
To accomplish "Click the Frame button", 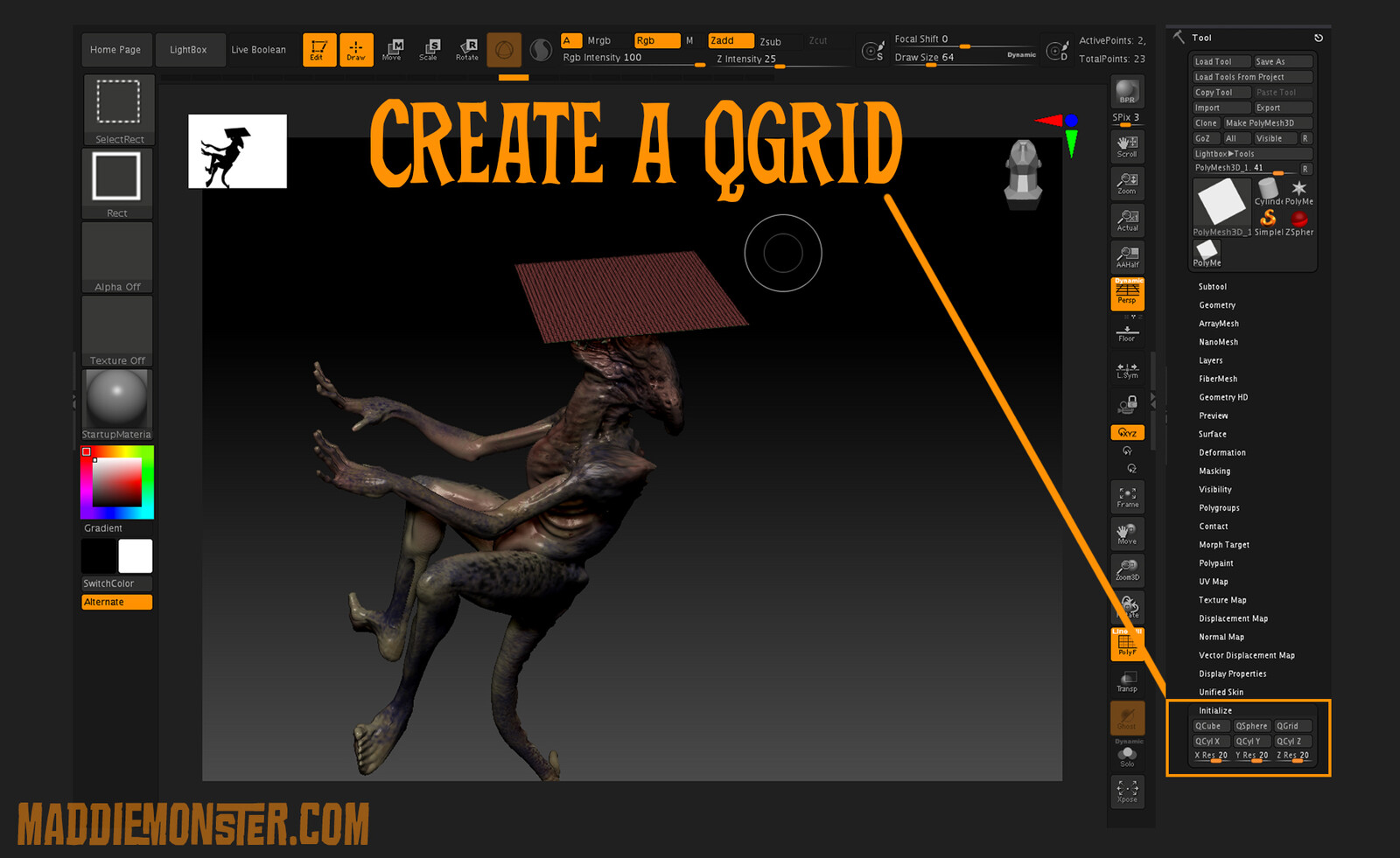I will point(1127,497).
